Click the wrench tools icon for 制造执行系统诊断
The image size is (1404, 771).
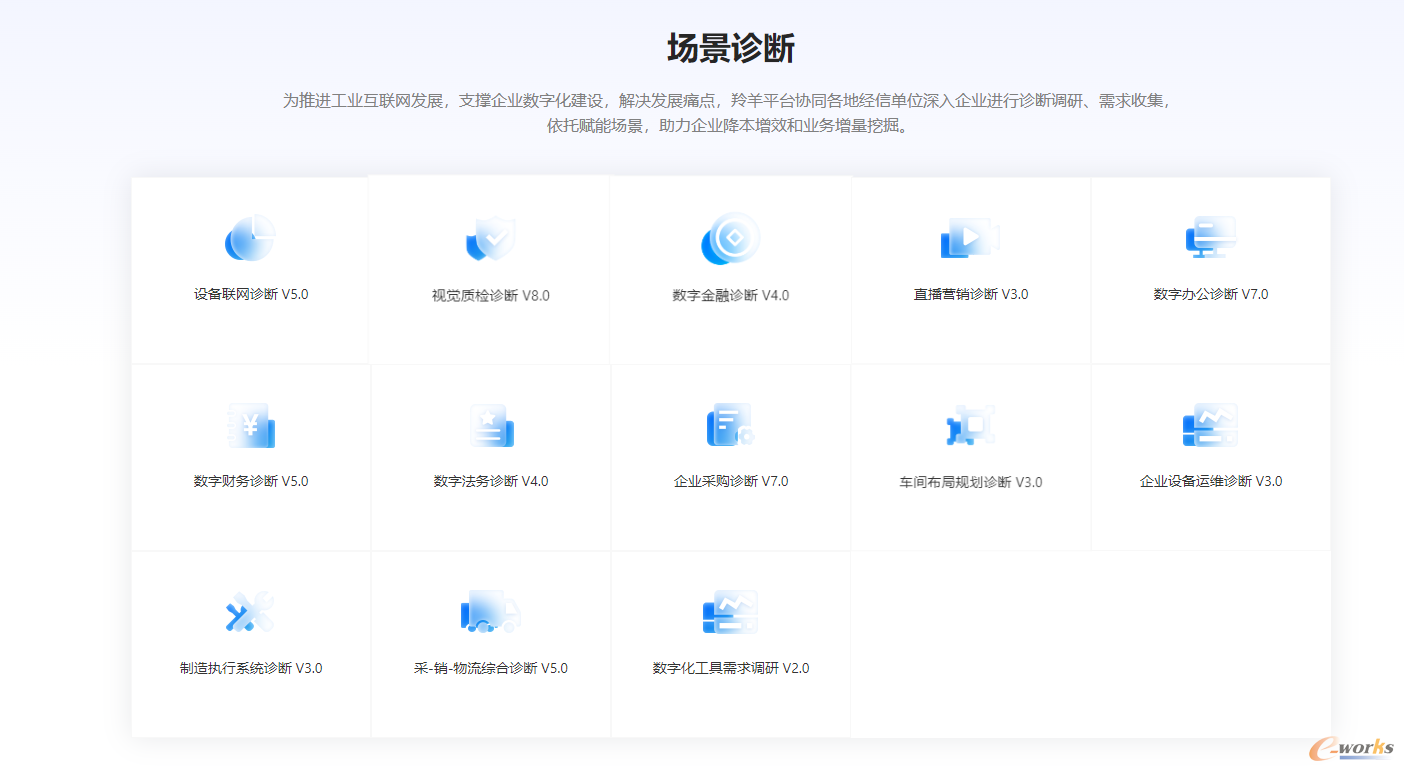250,612
